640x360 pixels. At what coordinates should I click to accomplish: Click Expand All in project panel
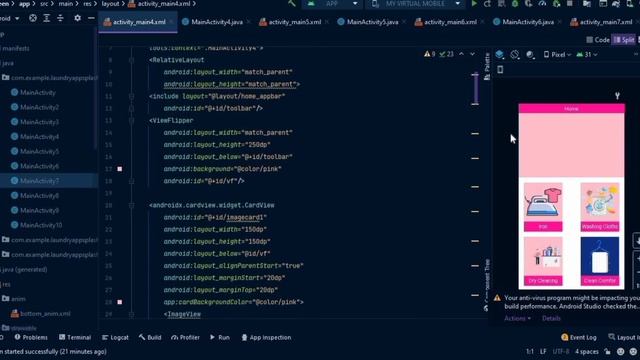tap(47, 18)
